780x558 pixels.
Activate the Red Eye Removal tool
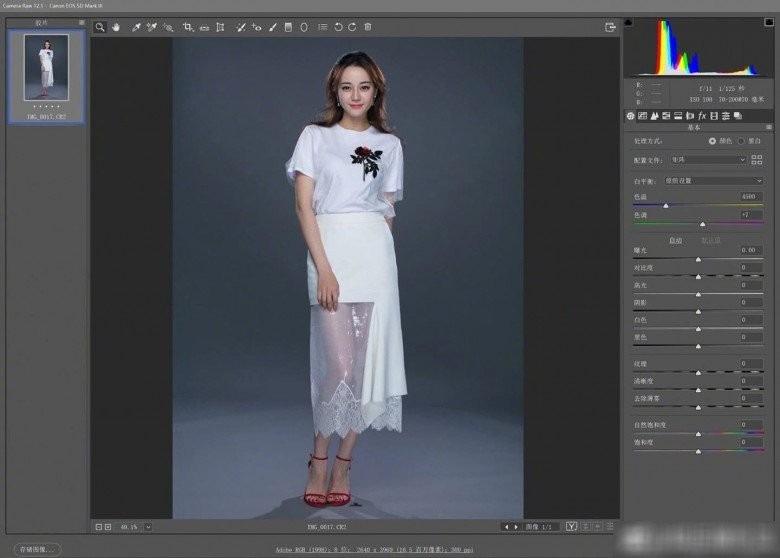256,27
